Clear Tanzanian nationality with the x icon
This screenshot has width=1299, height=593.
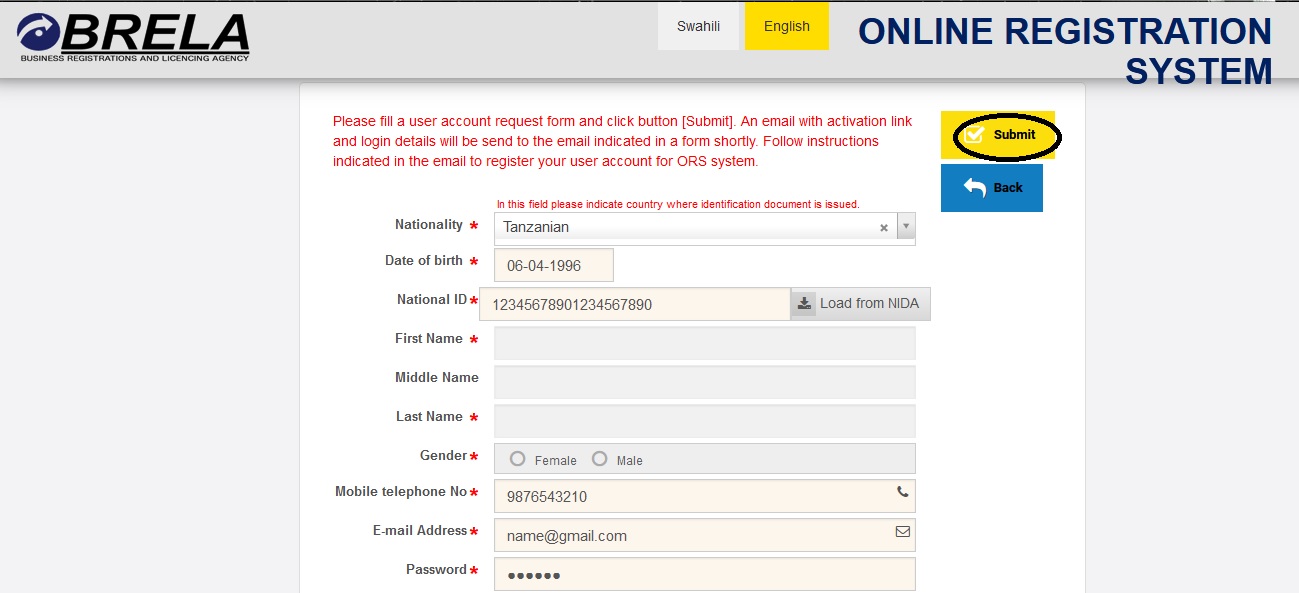(x=884, y=228)
